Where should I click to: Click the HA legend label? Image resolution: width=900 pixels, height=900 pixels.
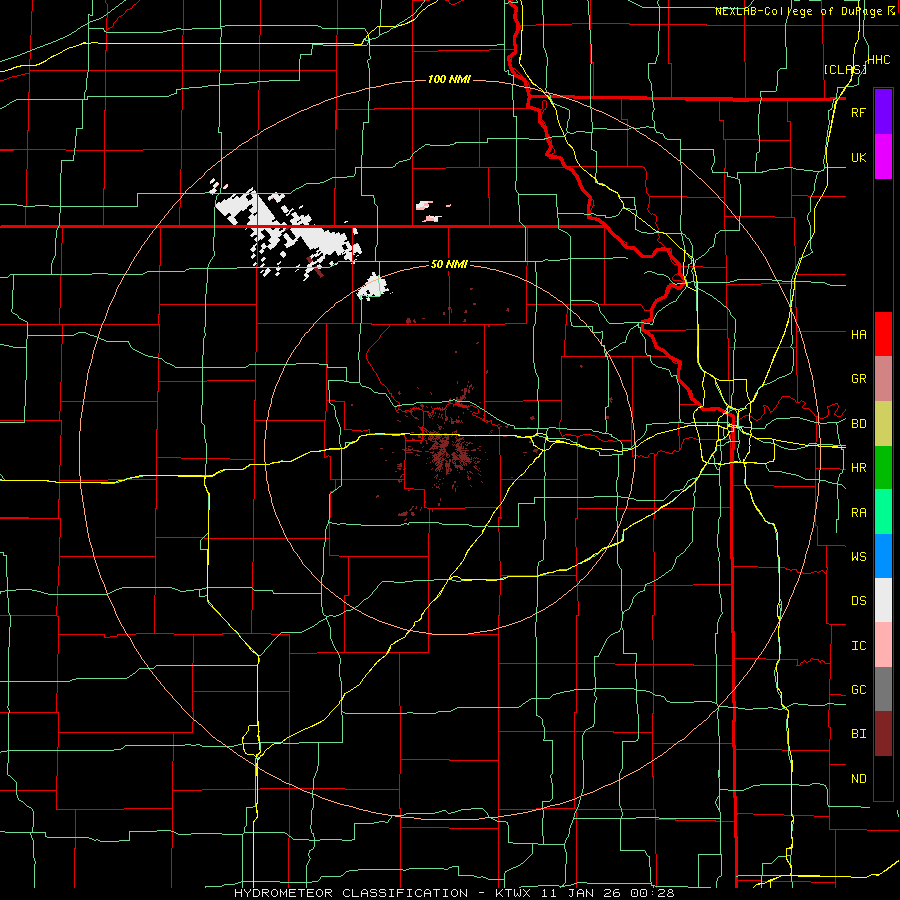(858, 334)
